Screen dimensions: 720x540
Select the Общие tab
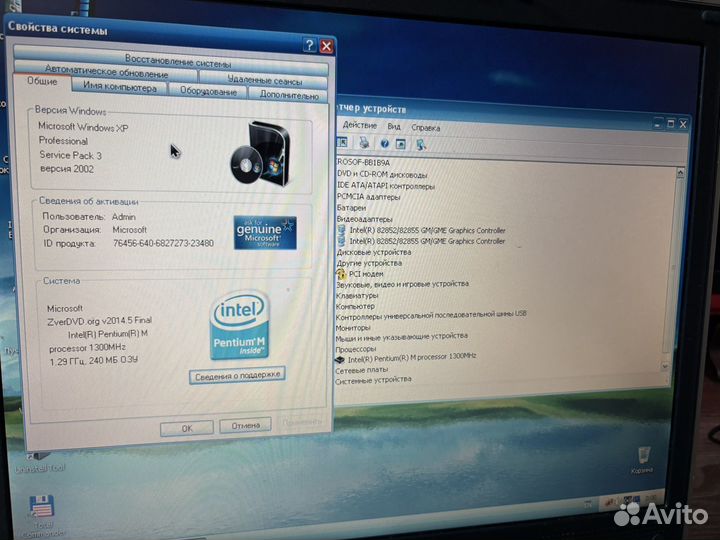coord(42,81)
